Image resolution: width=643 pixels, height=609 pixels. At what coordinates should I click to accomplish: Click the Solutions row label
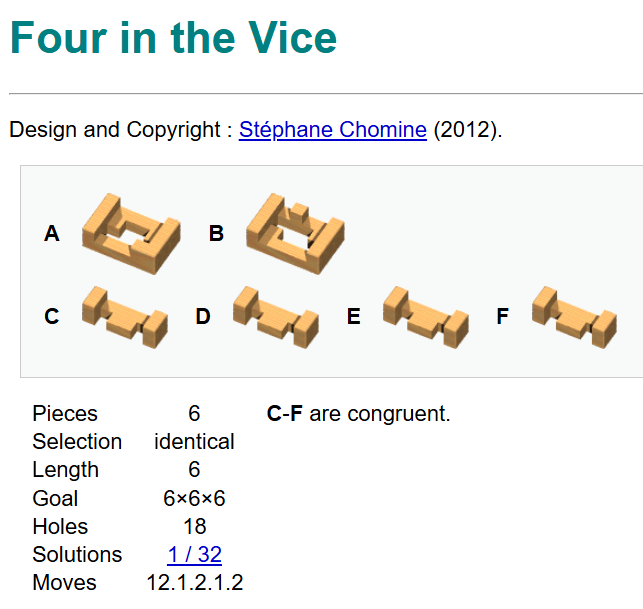(x=77, y=554)
